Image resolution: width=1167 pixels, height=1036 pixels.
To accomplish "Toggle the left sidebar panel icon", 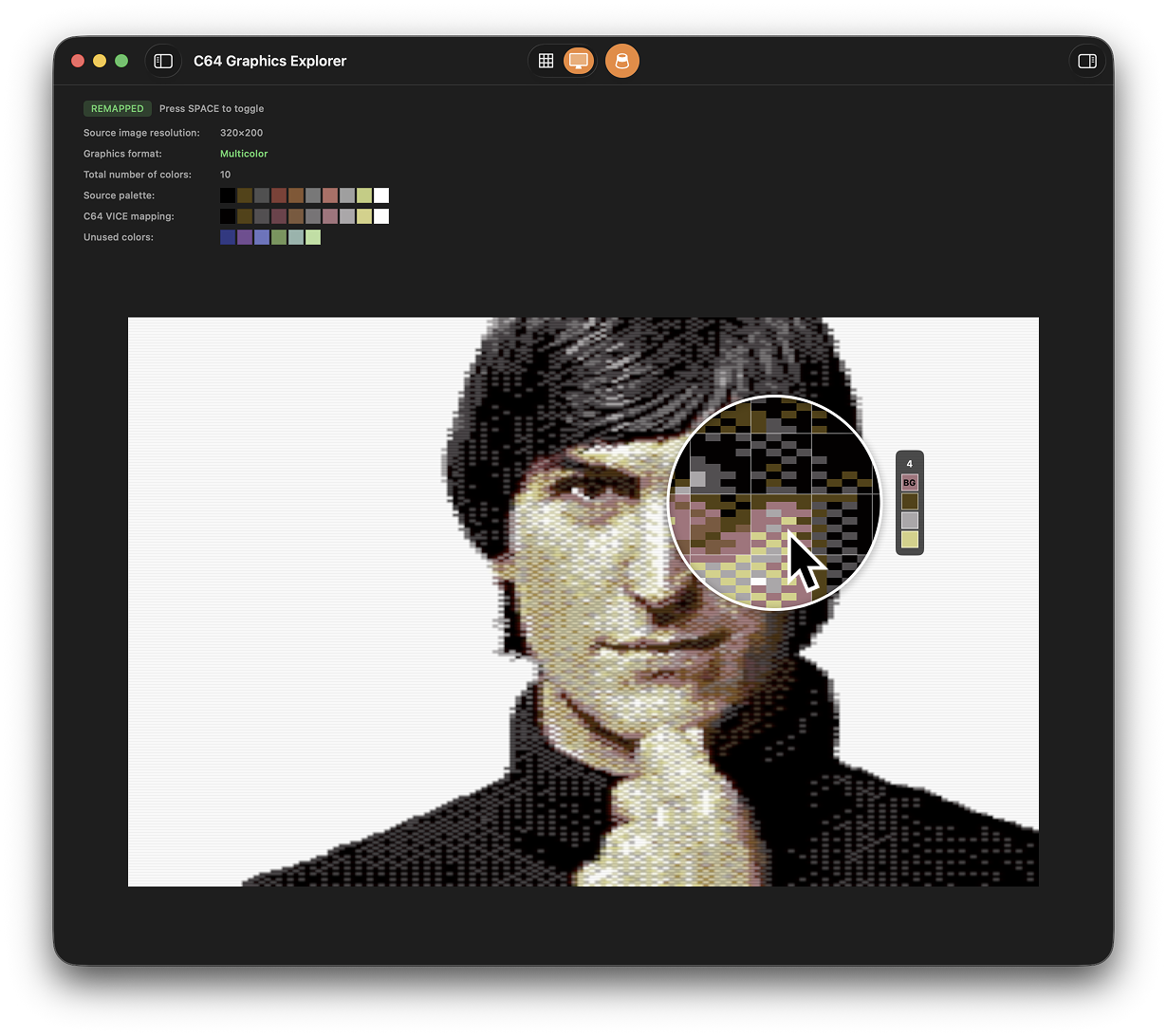I will (163, 60).
